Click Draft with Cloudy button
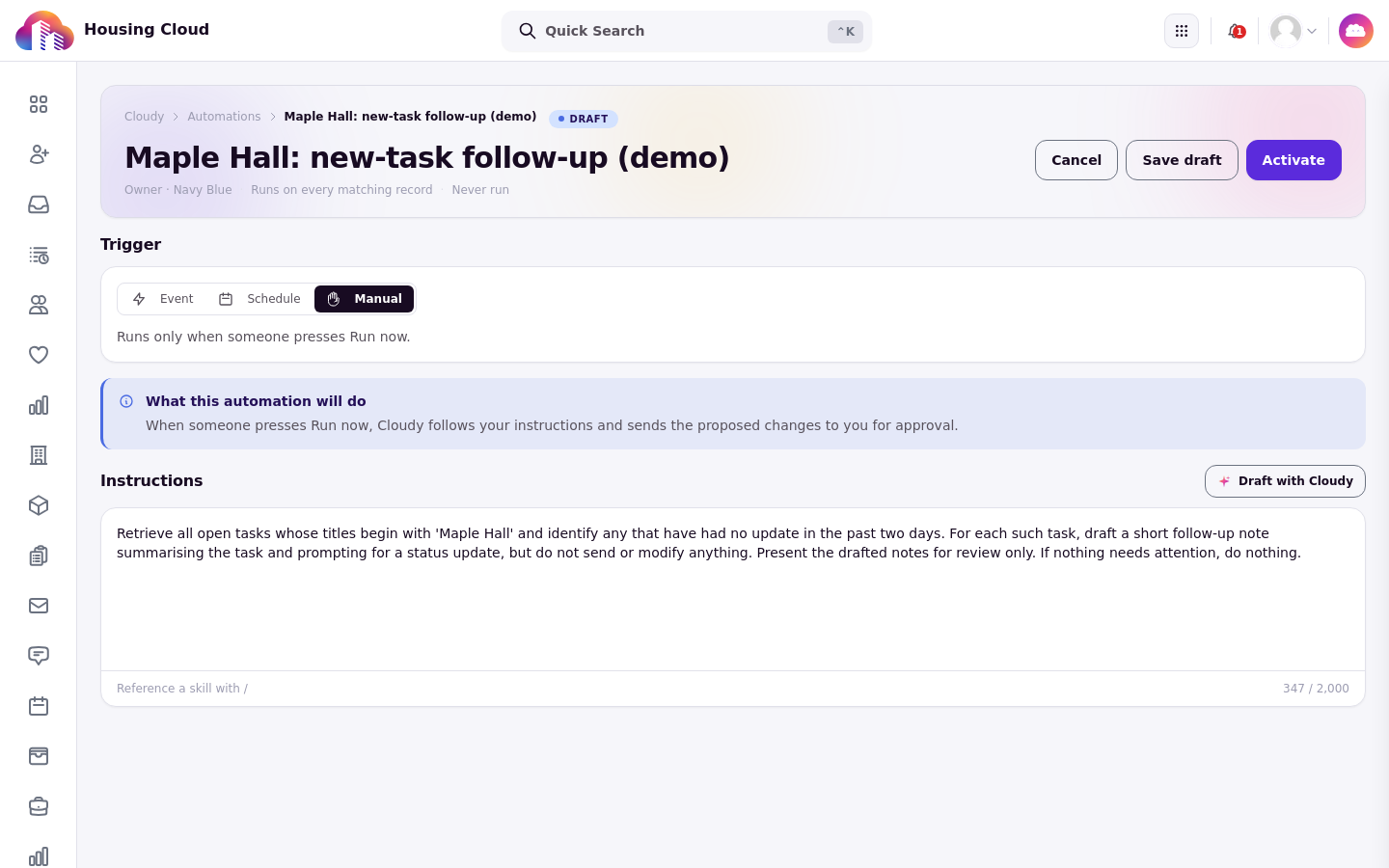The image size is (1389, 868). 1285,481
